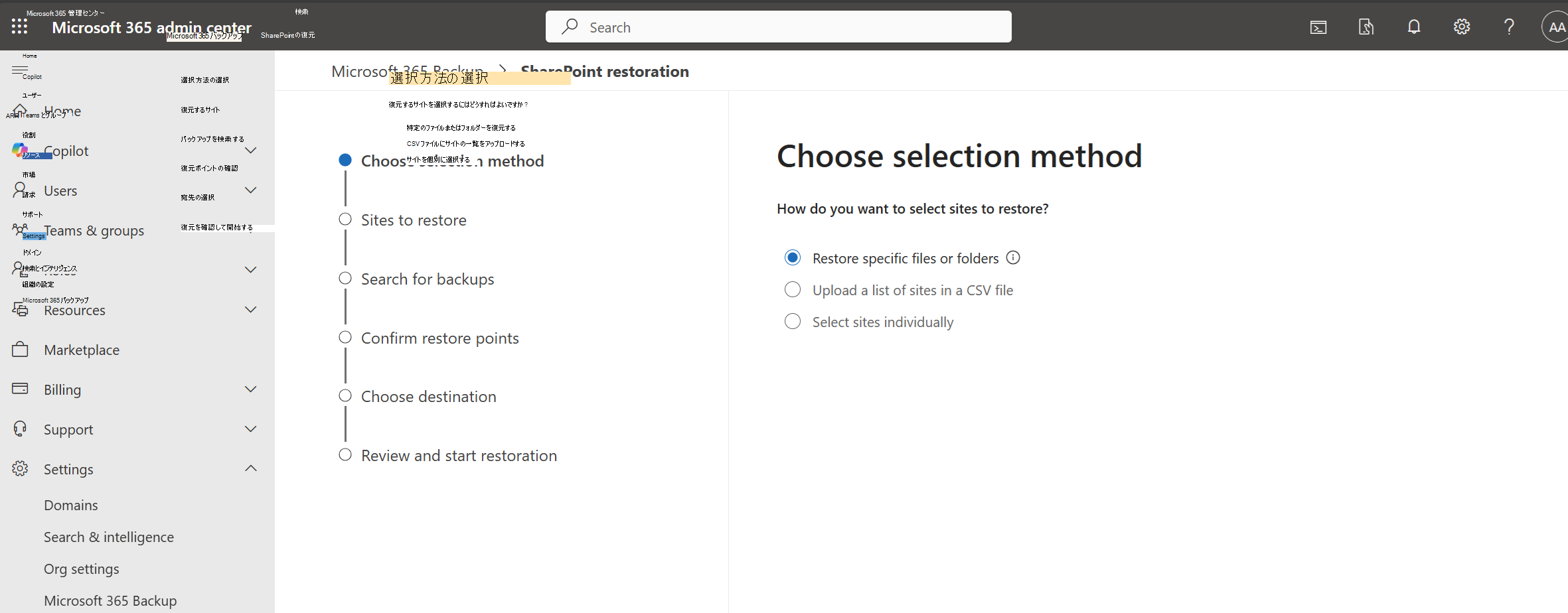
Task: Click the Support headset icon
Action: [x=20, y=429]
